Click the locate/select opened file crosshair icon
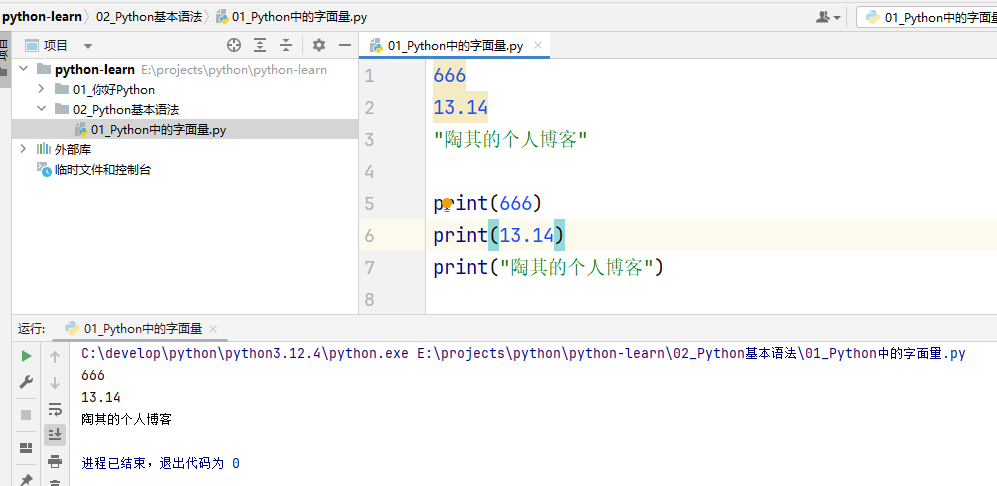 point(234,45)
